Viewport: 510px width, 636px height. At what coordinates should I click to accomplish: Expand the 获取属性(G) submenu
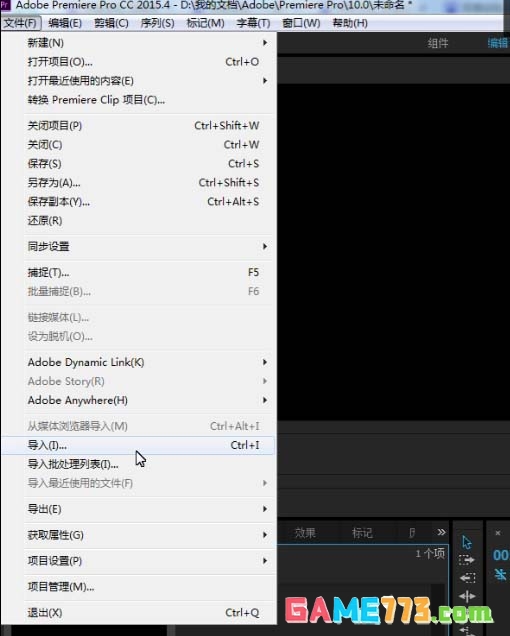tap(138, 535)
